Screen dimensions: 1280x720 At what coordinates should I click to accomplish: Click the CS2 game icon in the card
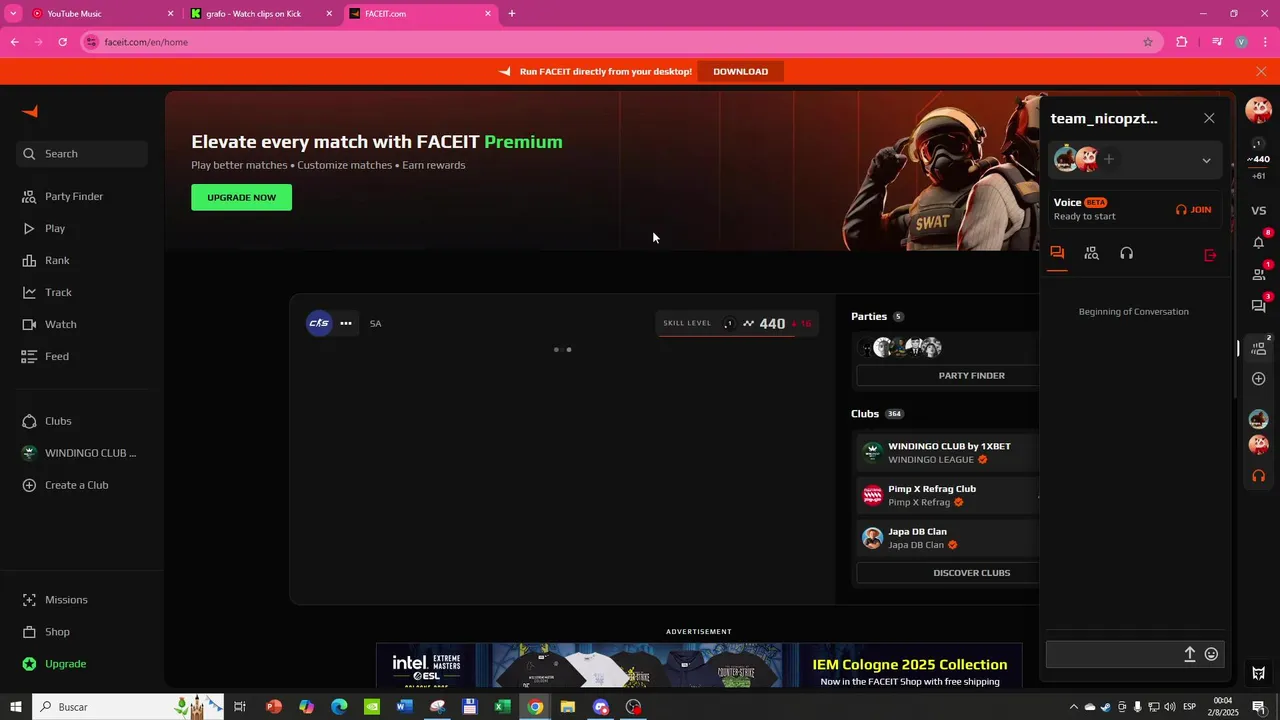click(x=319, y=323)
